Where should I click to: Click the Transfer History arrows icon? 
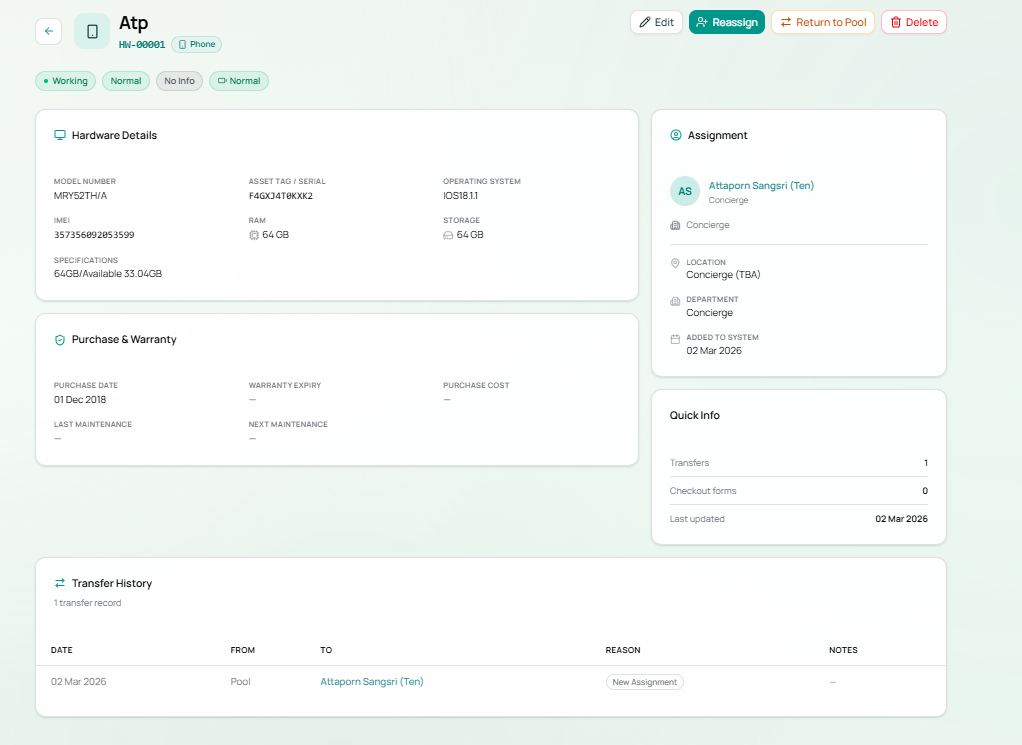pos(60,583)
